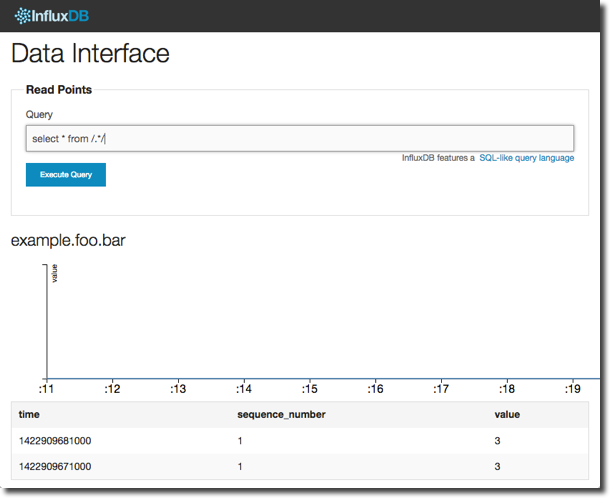
Task: Click the :17 tick on the time axis
Action: (441, 389)
